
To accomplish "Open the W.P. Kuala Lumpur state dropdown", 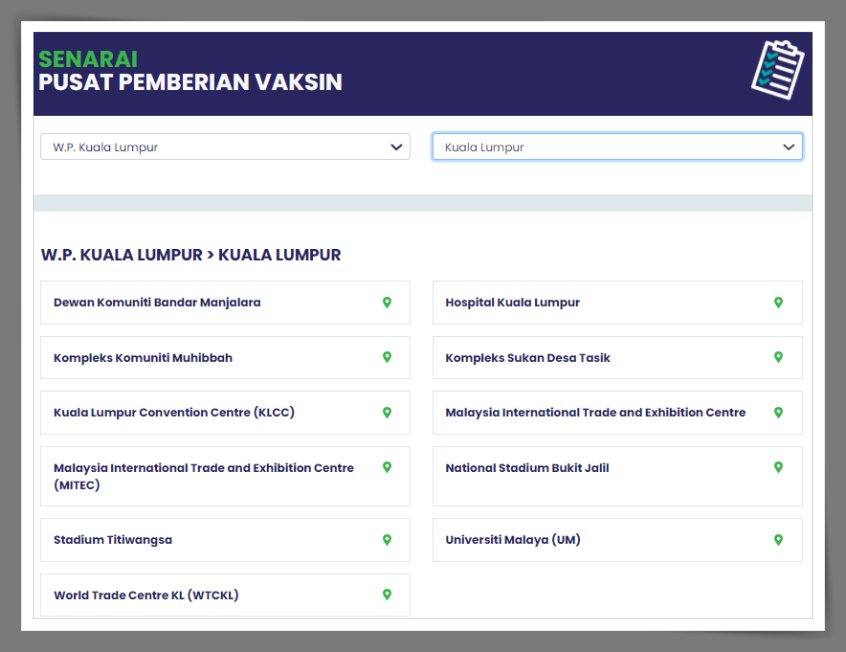I will point(225,147).
